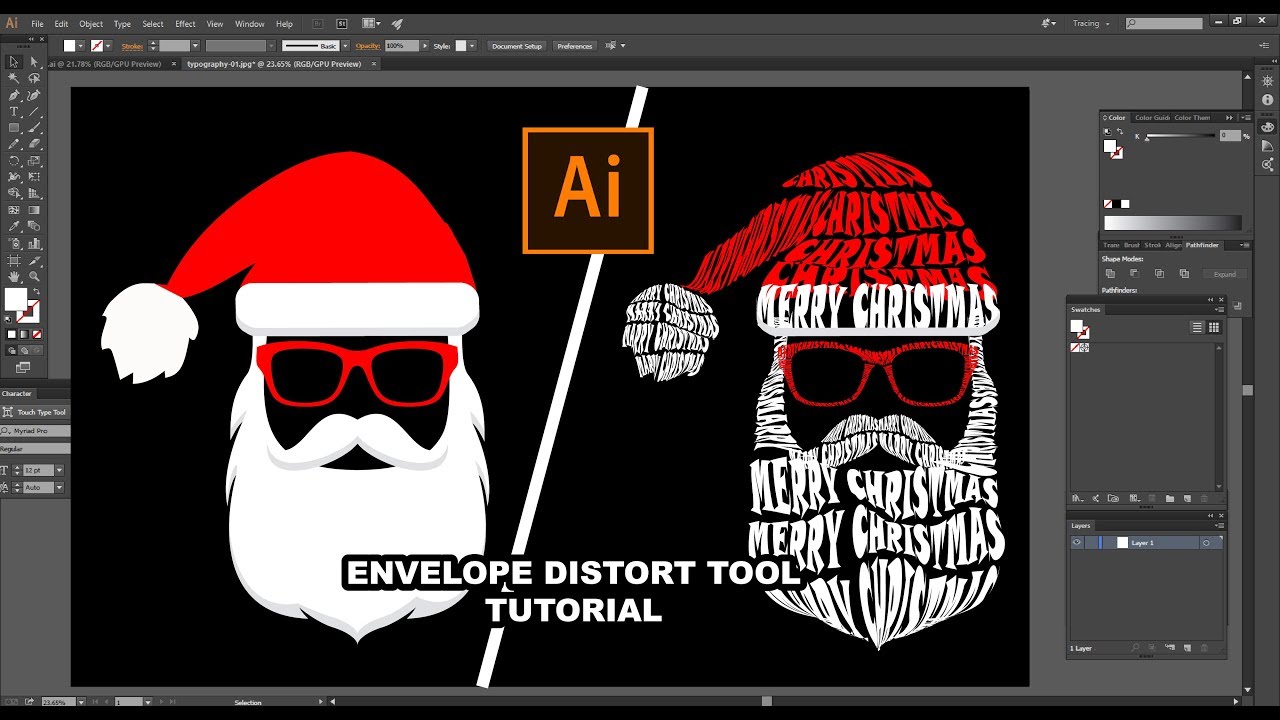Image resolution: width=1280 pixels, height=720 pixels.
Task: Select the Gradient tool
Action: (34, 210)
